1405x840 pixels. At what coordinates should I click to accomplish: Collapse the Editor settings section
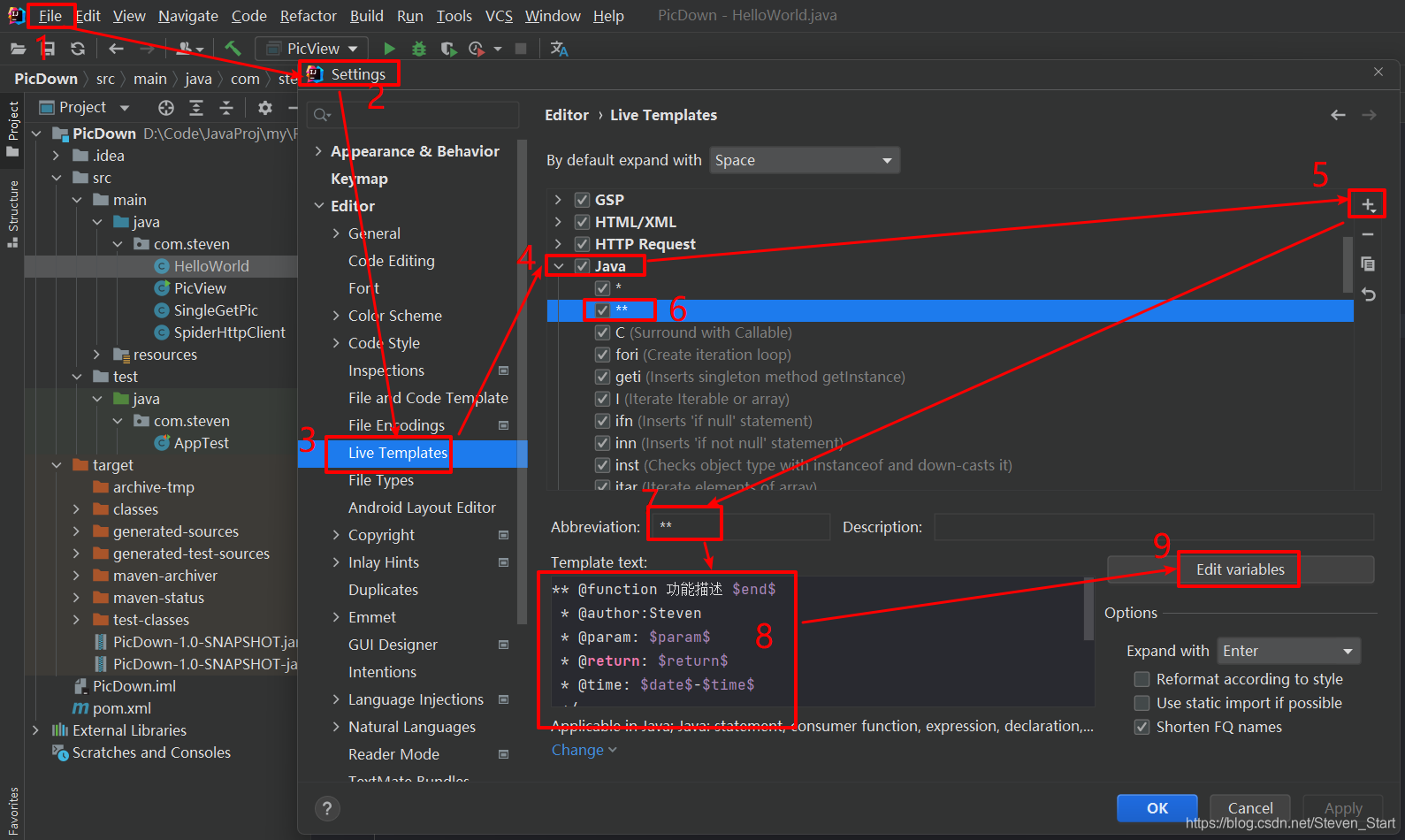pos(318,206)
